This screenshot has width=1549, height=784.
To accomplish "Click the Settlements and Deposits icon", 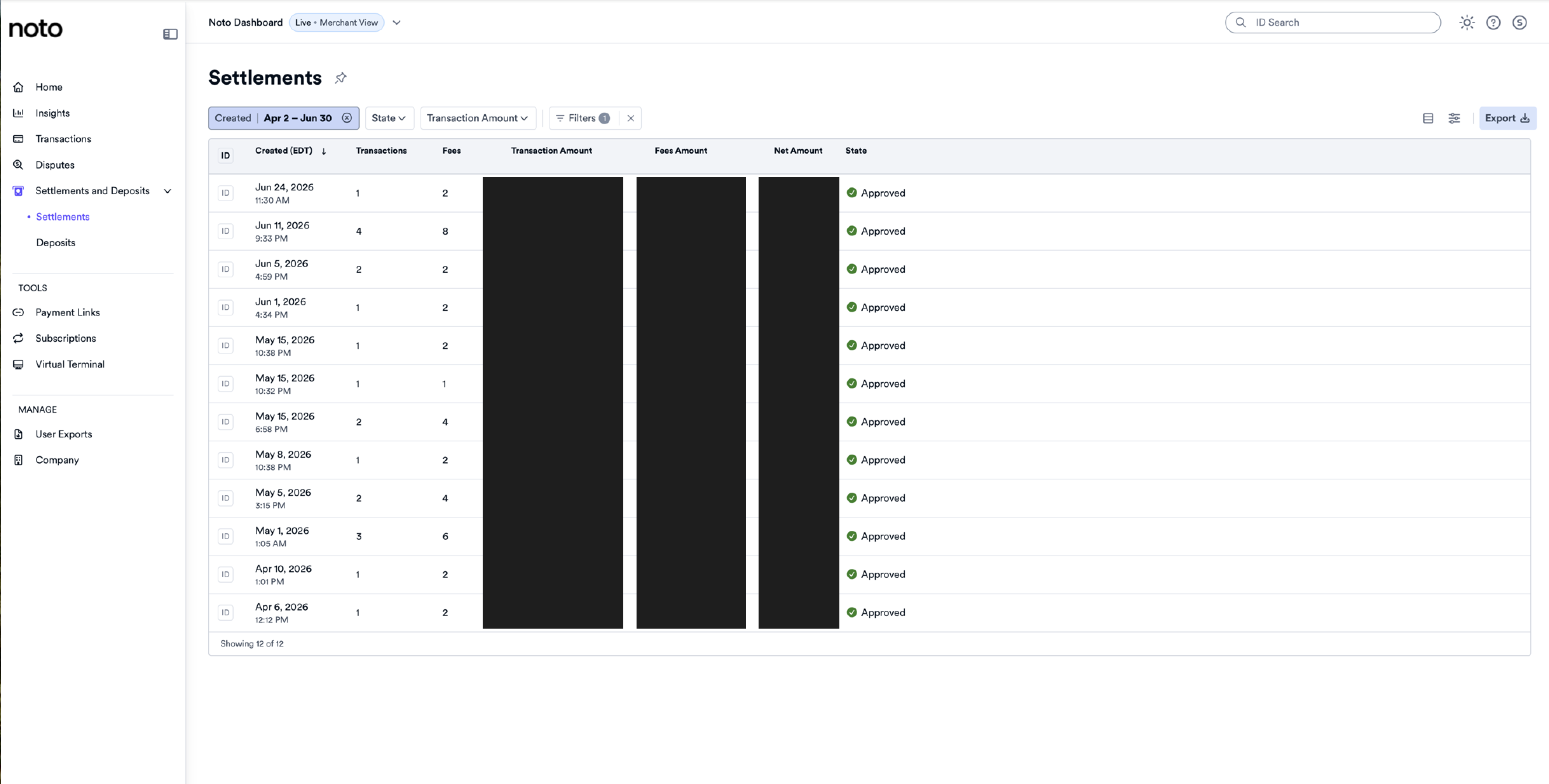I will pos(19,191).
